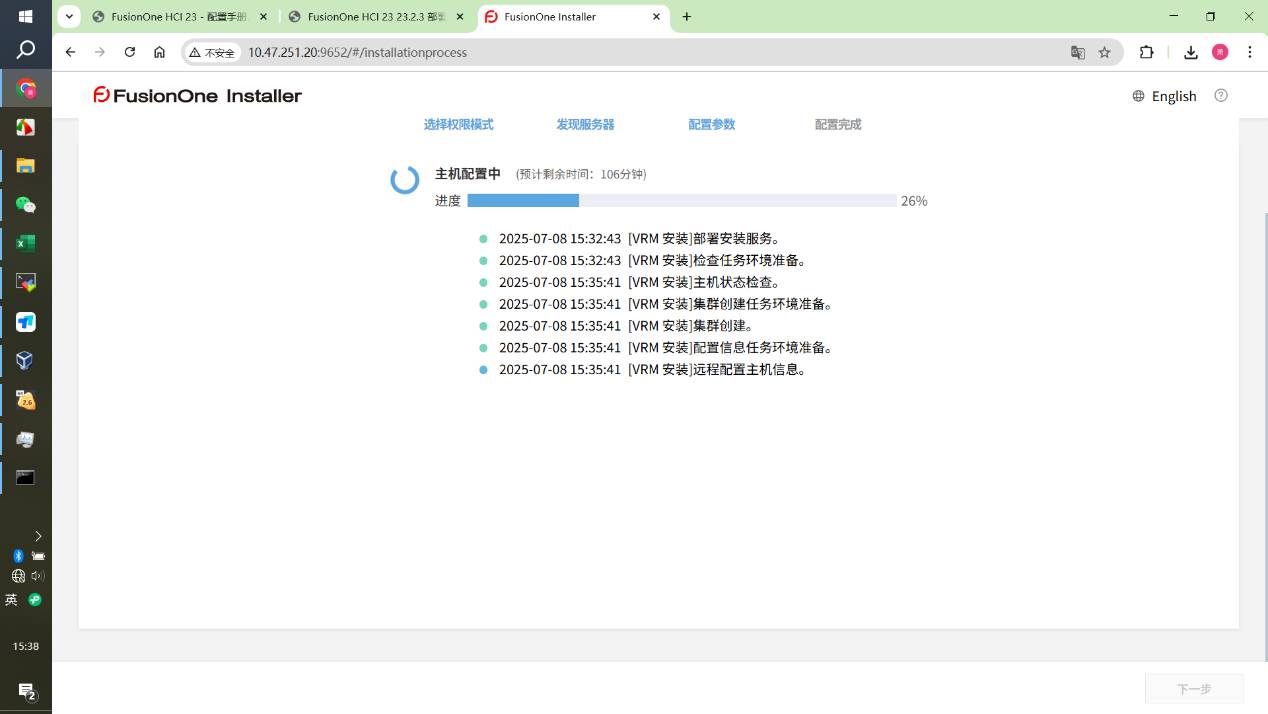Select the log row ending in 集群创建。
The height and width of the screenshot is (714, 1268).
click(617, 326)
